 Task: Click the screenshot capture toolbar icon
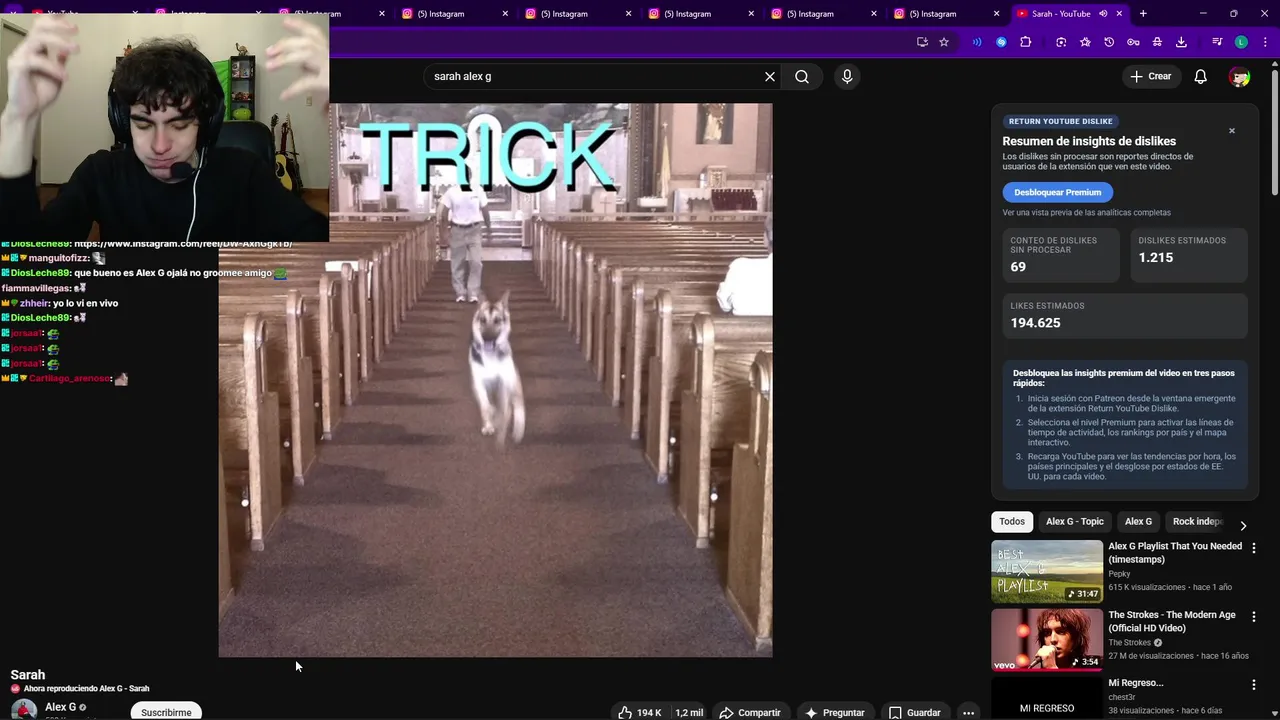tap(1061, 42)
